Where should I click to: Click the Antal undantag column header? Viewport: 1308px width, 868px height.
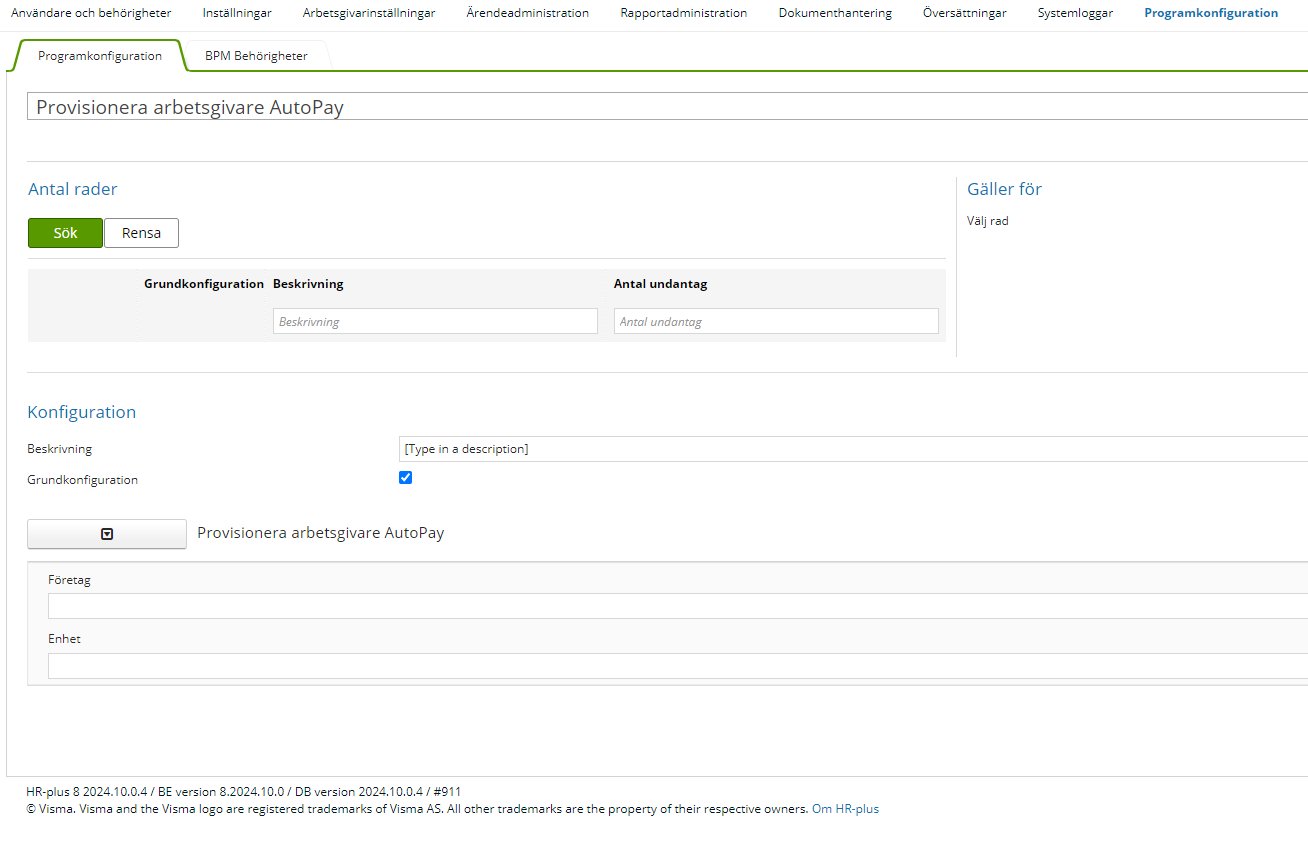coord(660,284)
